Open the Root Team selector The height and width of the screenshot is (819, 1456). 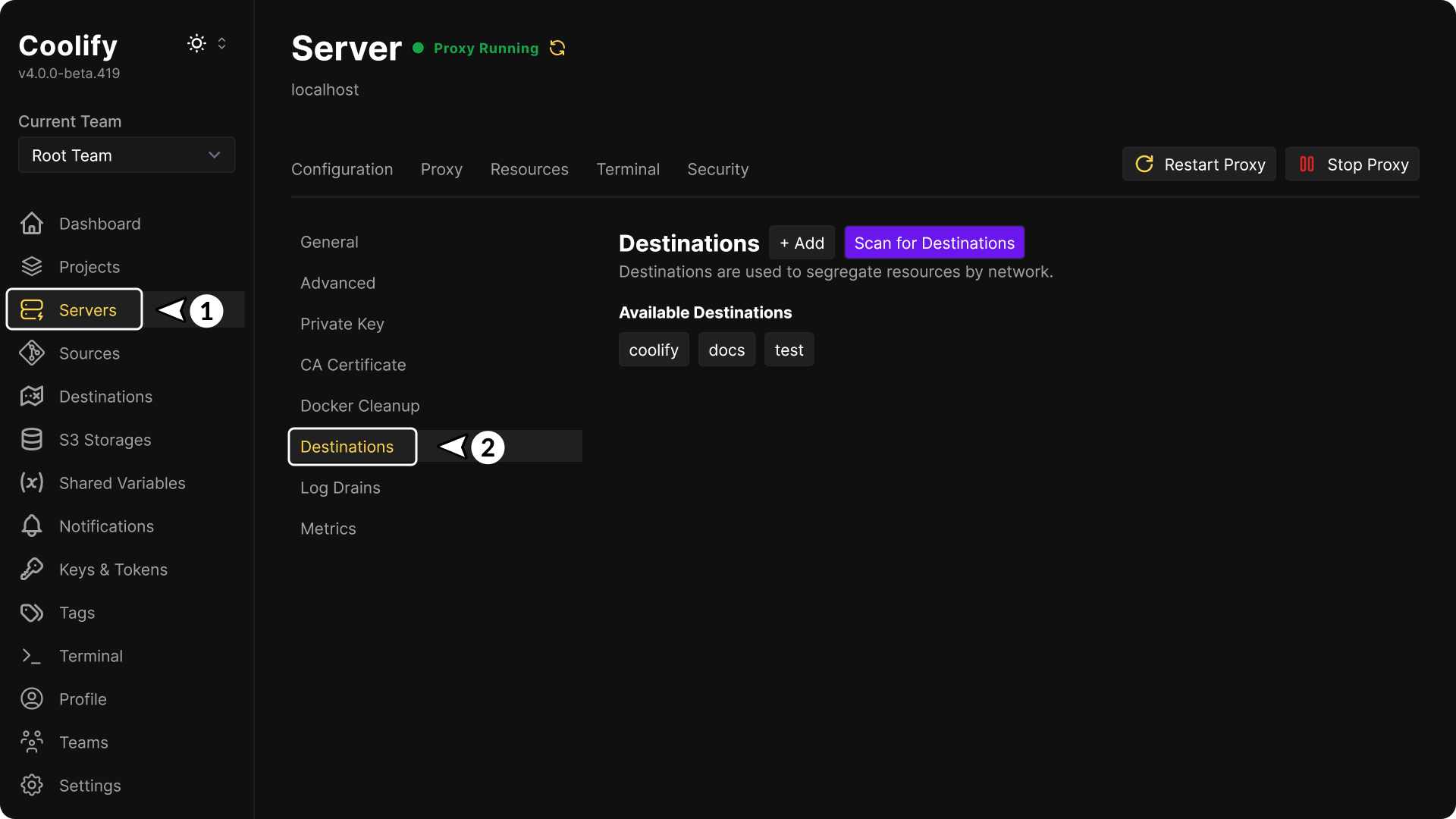[x=126, y=155]
